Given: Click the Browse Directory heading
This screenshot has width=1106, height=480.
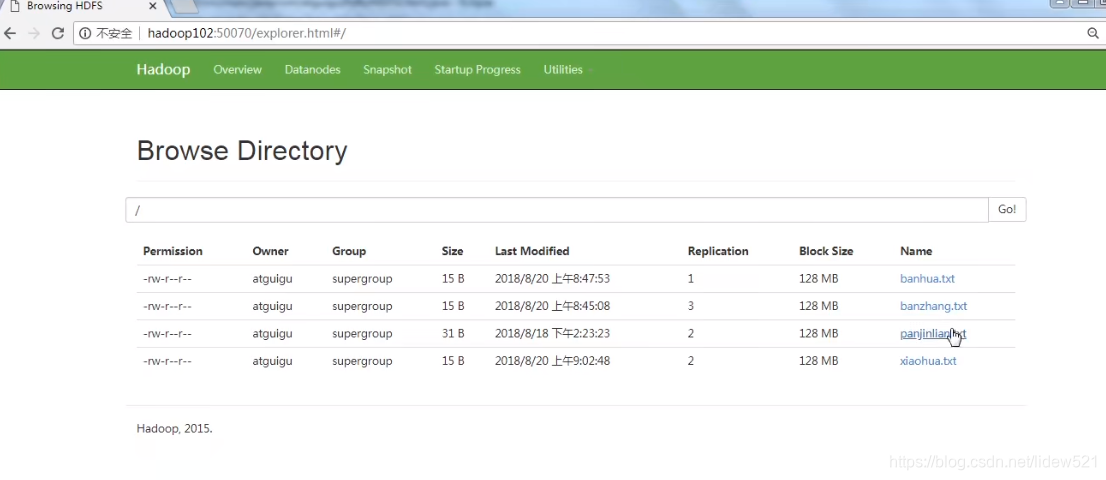Looking at the screenshot, I should tap(242, 151).
